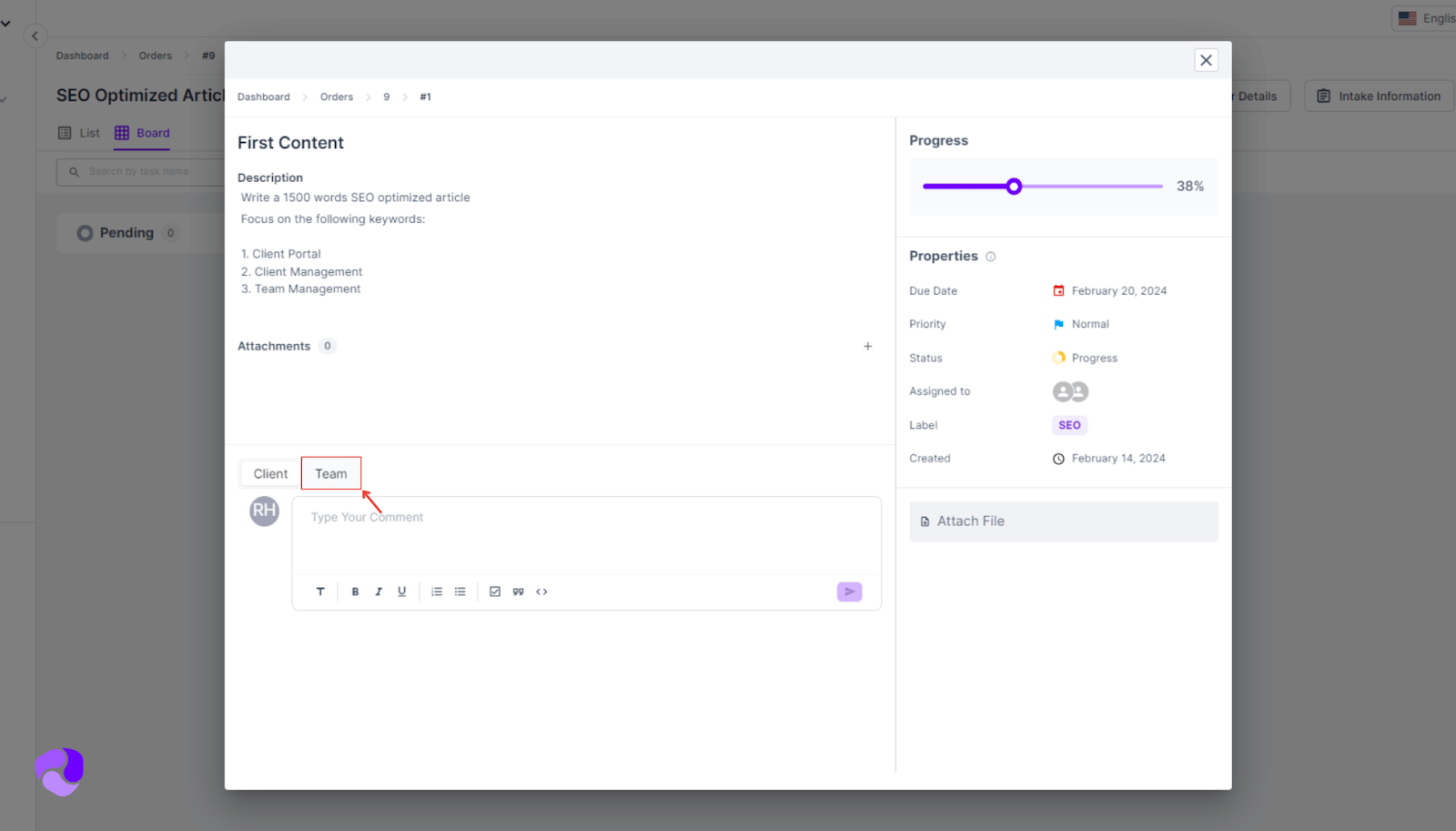This screenshot has height=831, width=1456.
Task: Insert a numbered list in comment
Action: [437, 592]
